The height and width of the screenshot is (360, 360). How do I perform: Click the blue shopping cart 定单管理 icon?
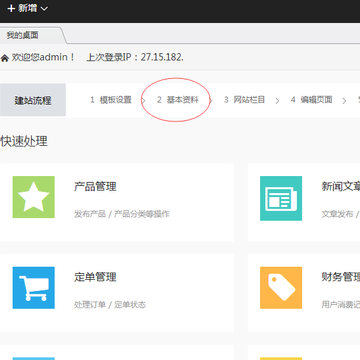[x=34, y=288]
